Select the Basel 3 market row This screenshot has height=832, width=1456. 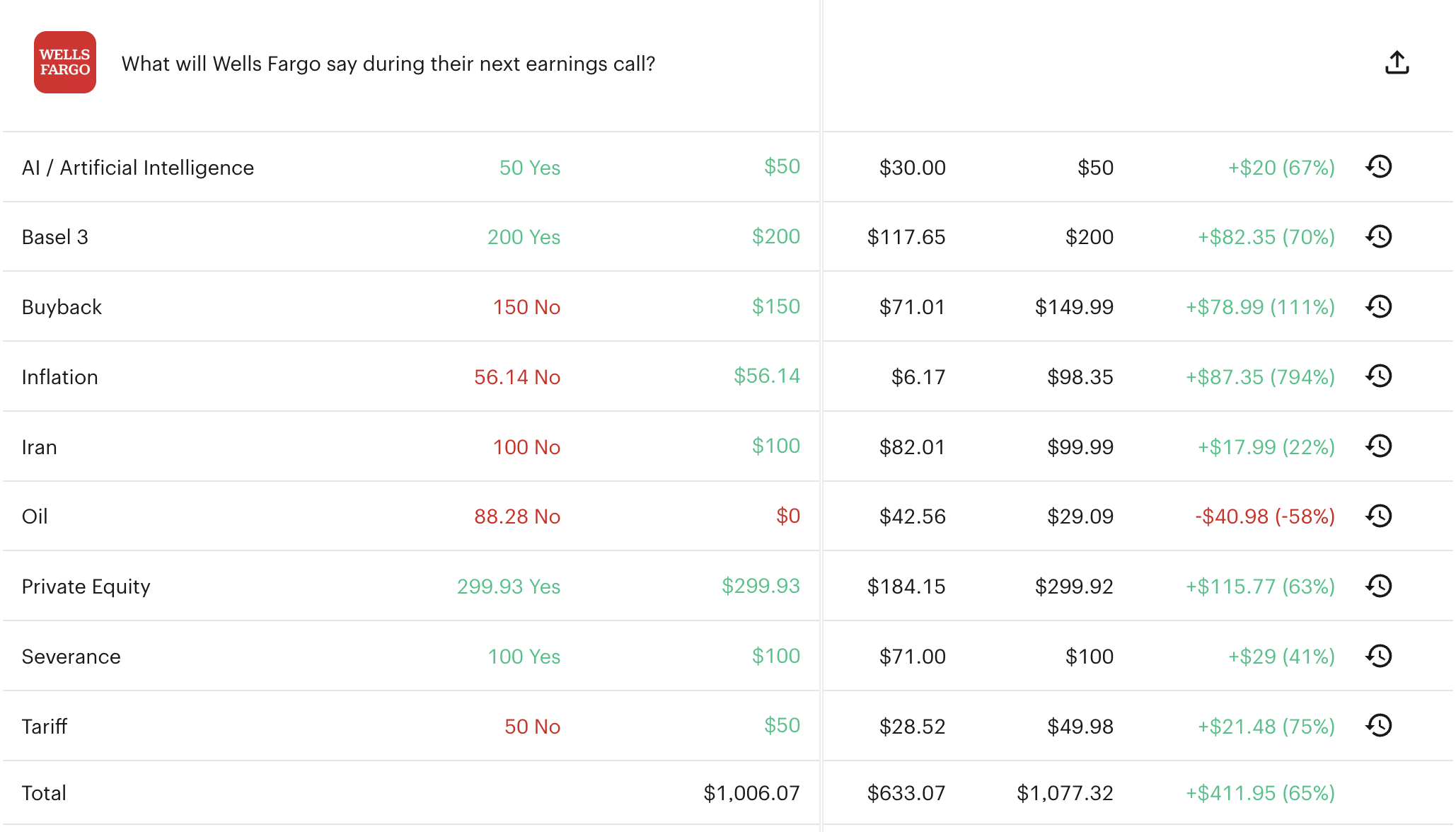[x=55, y=236]
